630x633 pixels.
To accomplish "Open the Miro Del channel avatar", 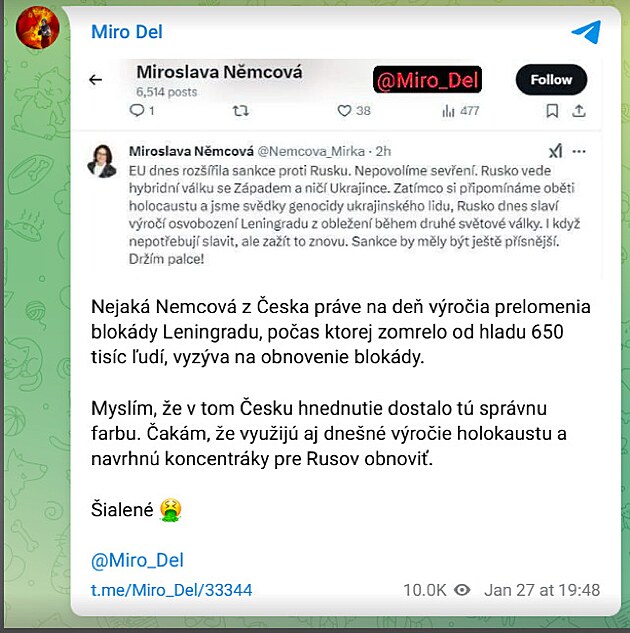I will [x=38, y=27].
